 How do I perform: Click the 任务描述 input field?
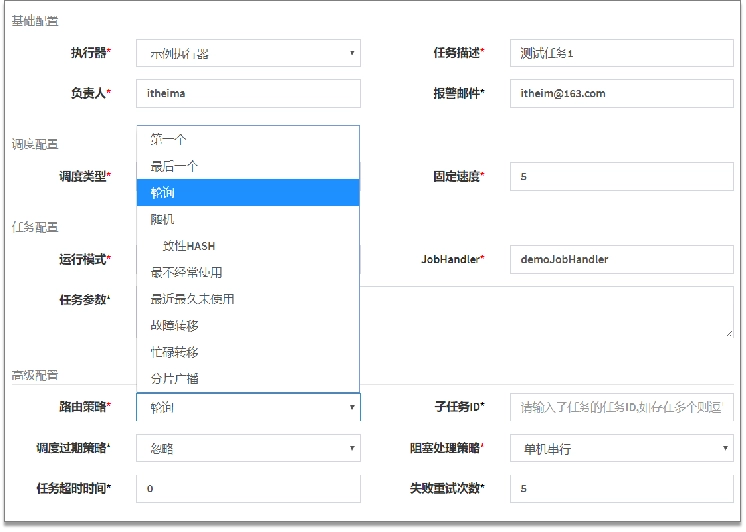pos(621,53)
